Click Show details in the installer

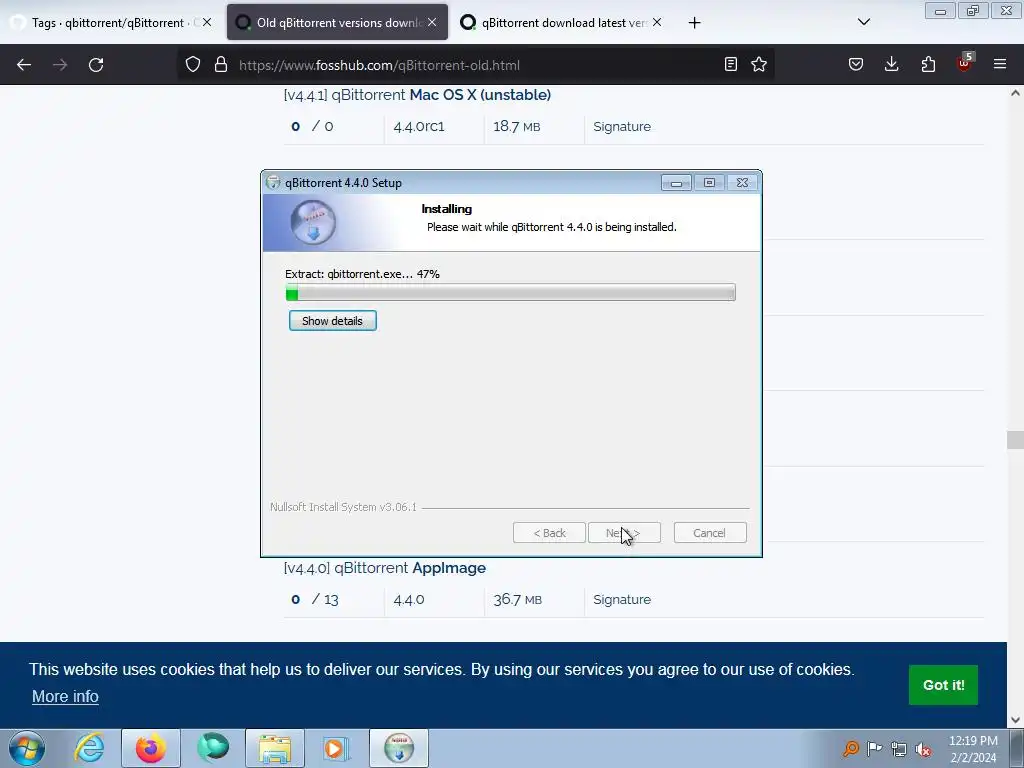(332, 321)
